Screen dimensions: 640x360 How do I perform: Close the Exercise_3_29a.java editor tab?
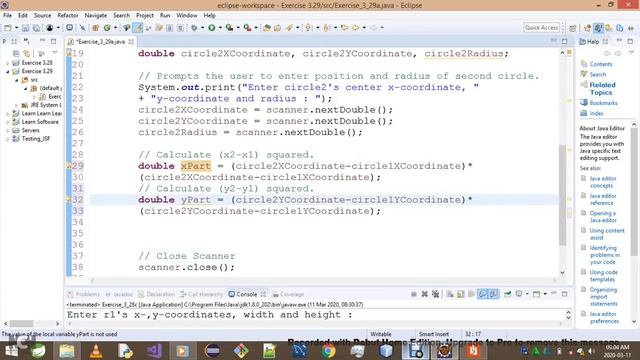click(131, 42)
